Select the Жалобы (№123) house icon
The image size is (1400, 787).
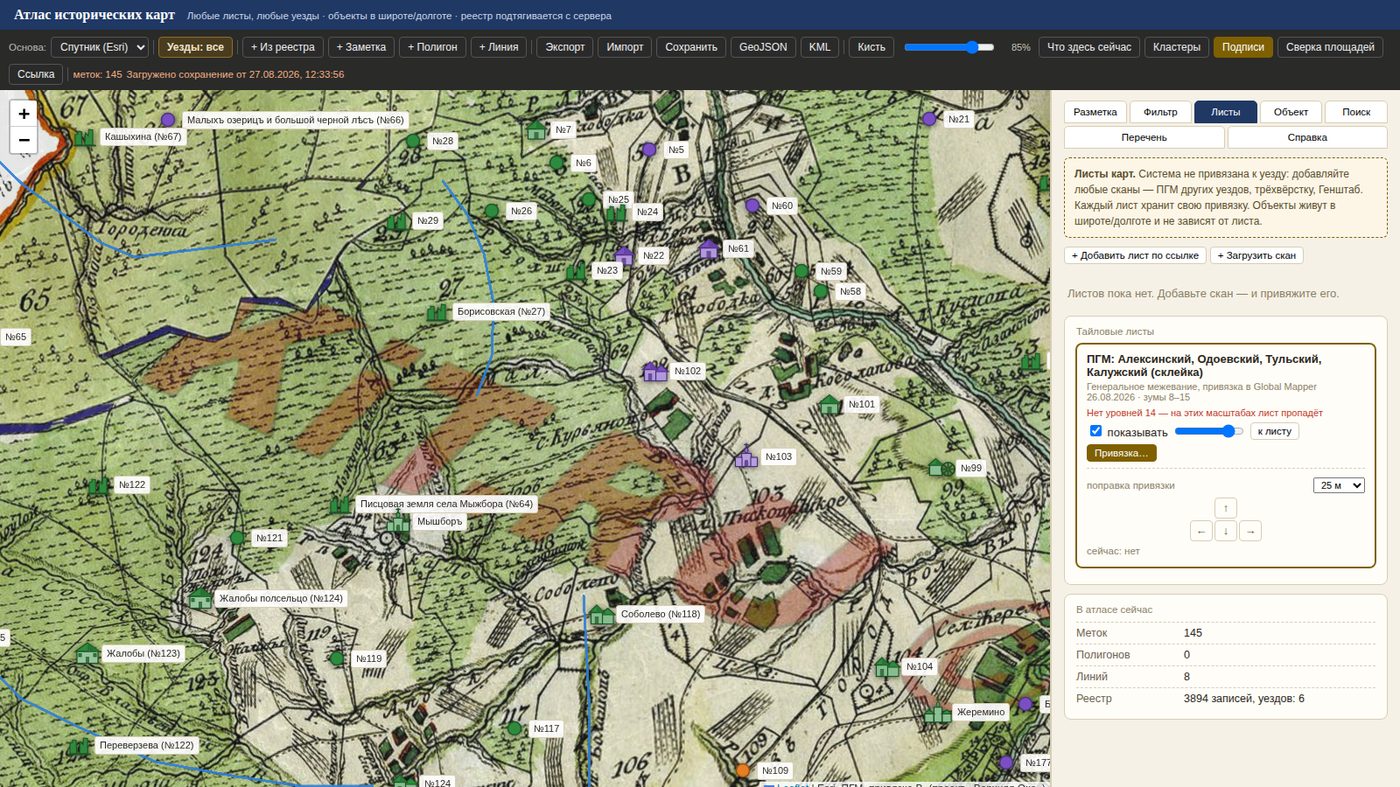(88, 654)
